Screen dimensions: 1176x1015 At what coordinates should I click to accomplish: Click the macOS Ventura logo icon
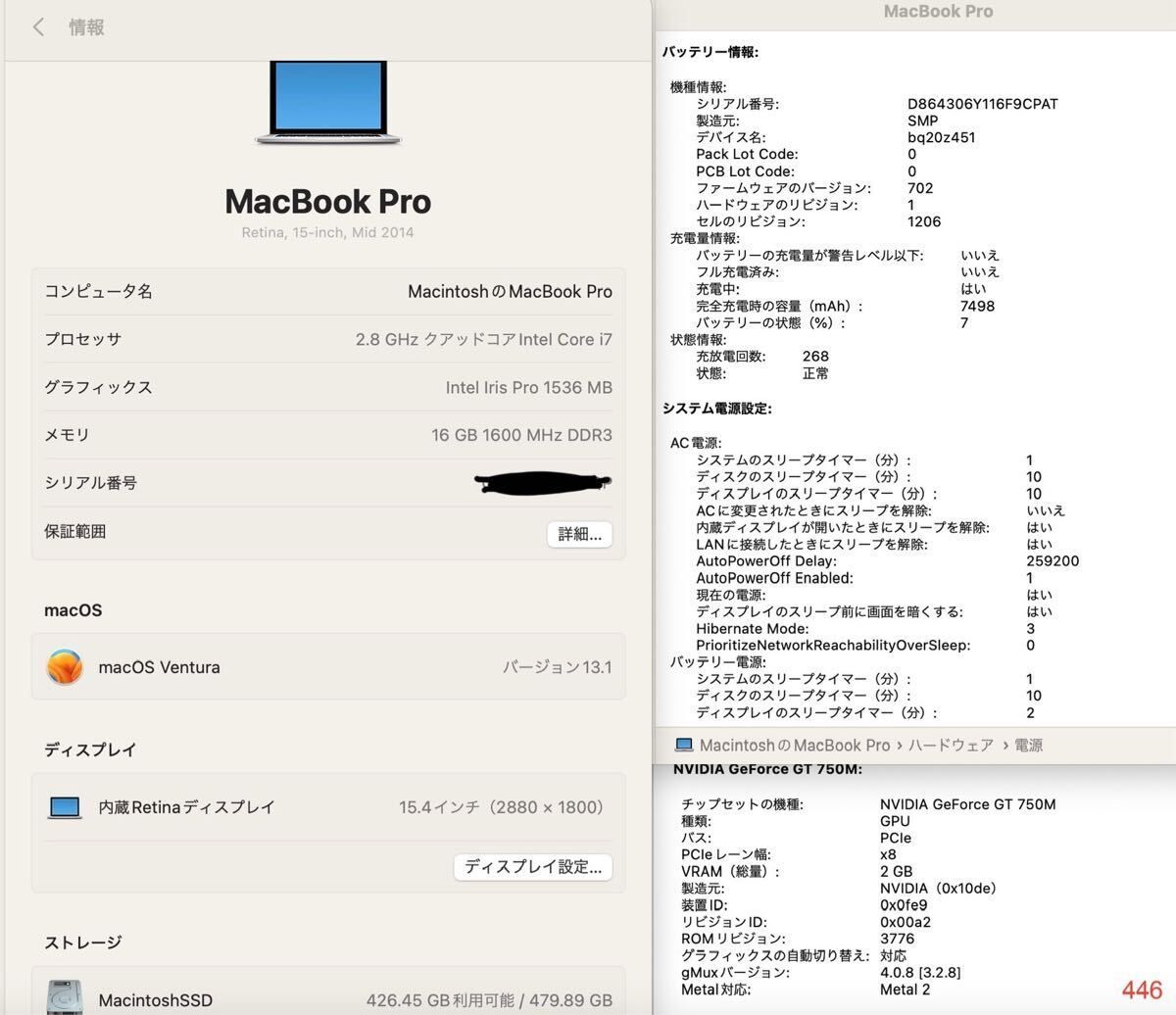tap(65, 667)
